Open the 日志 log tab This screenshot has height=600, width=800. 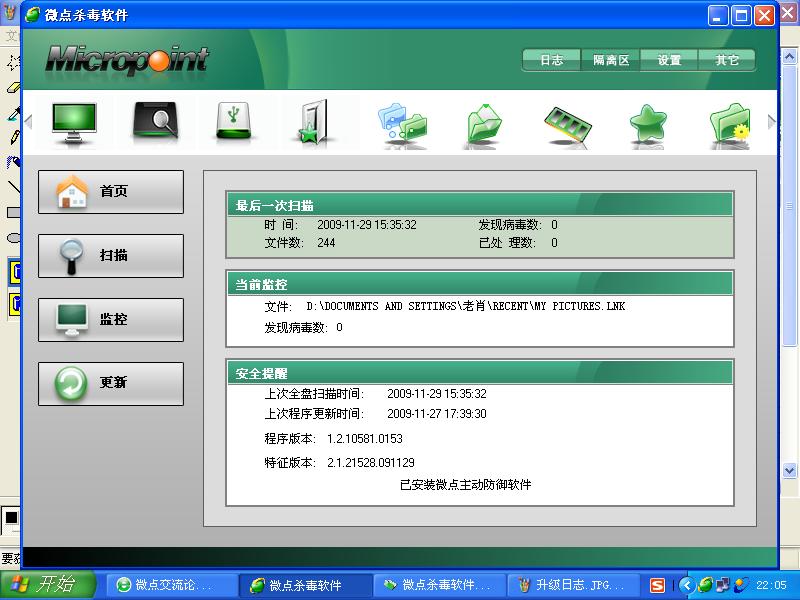tap(552, 60)
